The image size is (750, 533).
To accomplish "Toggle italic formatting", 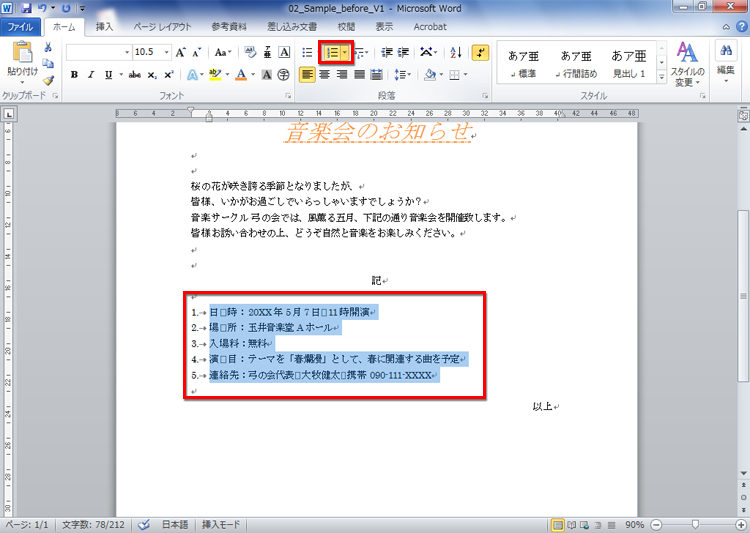I will pos(91,75).
